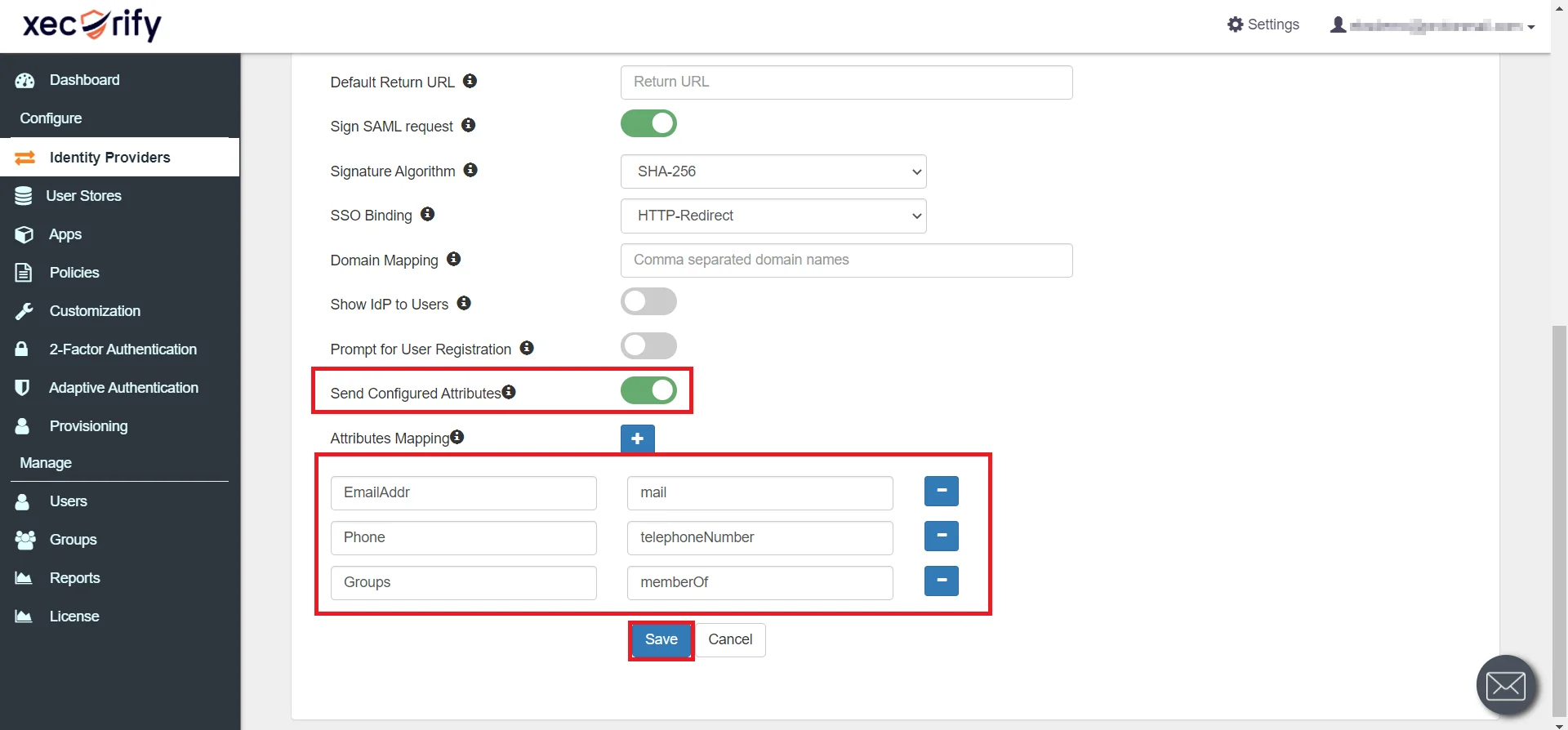
Task: Click the Settings gear icon in header
Action: [x=1235, y=24]
